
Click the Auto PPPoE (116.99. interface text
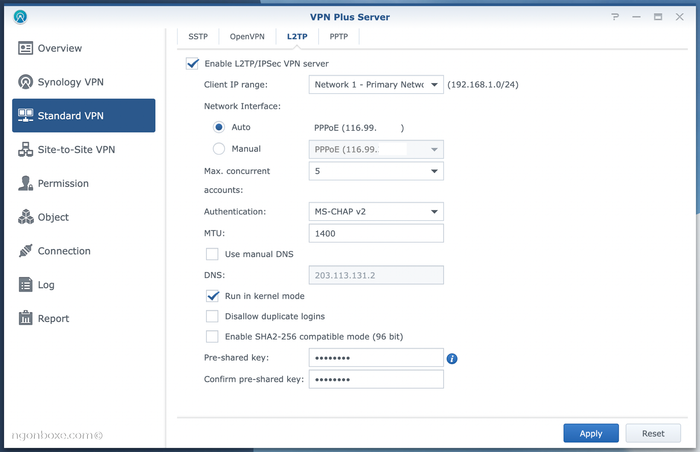click(359, 128)
